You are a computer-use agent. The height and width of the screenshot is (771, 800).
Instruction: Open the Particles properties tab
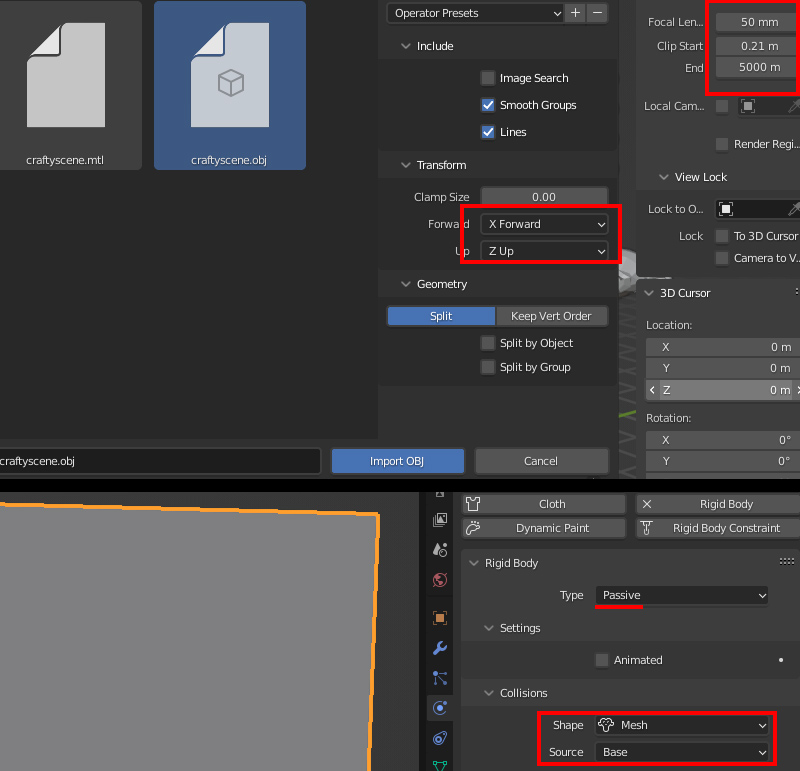[x=440, y=678]
